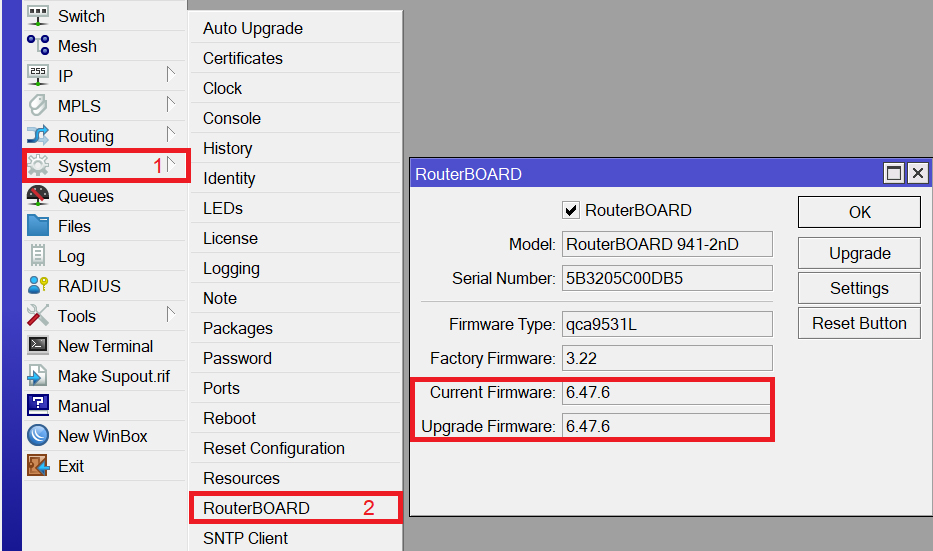This screenshot has width=933, height=551.
Task: Click the New WinBox icon
Action: 38,436
